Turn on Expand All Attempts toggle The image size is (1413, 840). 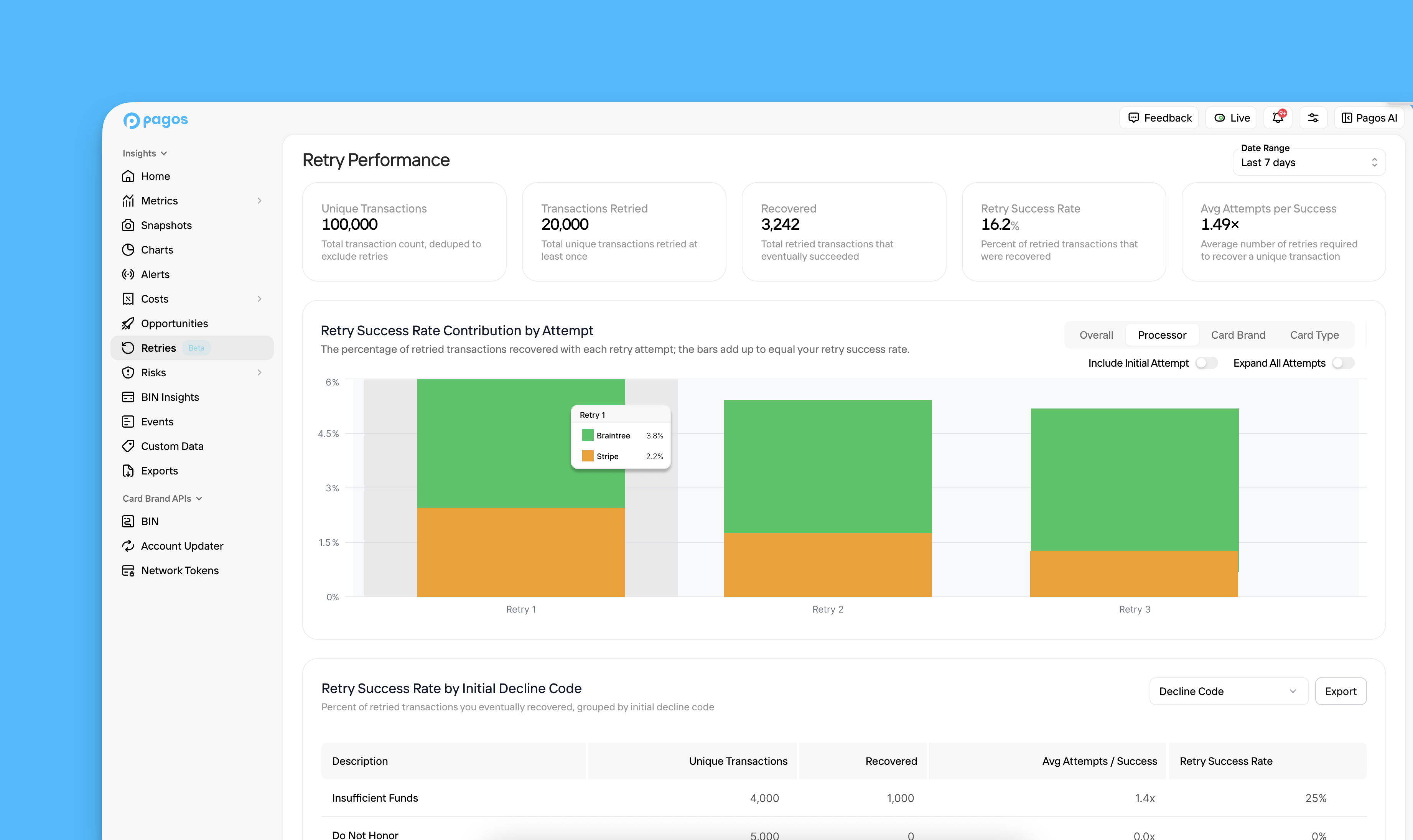click(x=1343, y=363)
